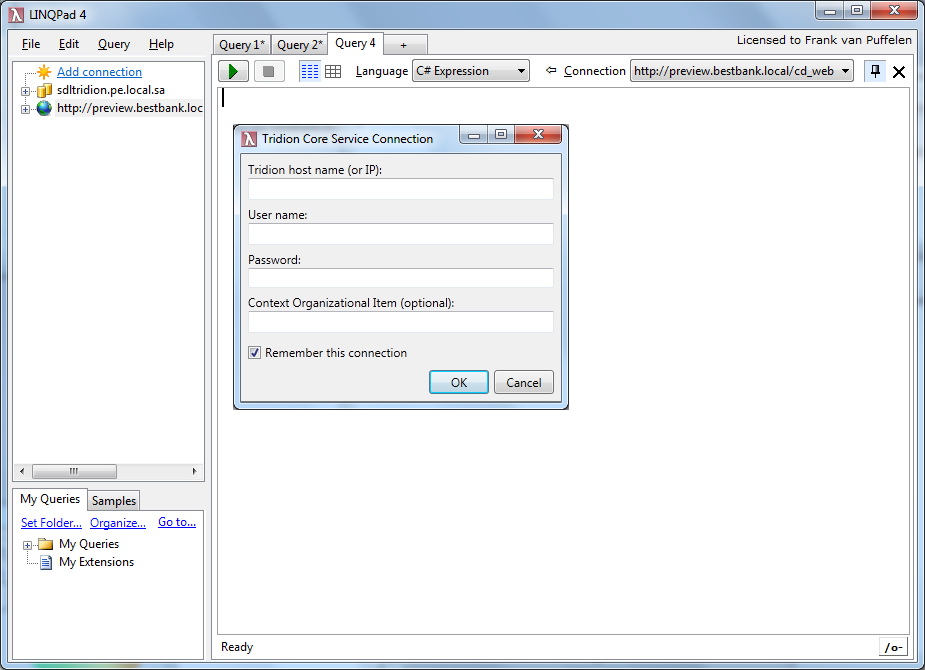The image size is (925, 670).
Task: Expand the sdltridion.pe.local.sa connection node
Action: point(25,91)
